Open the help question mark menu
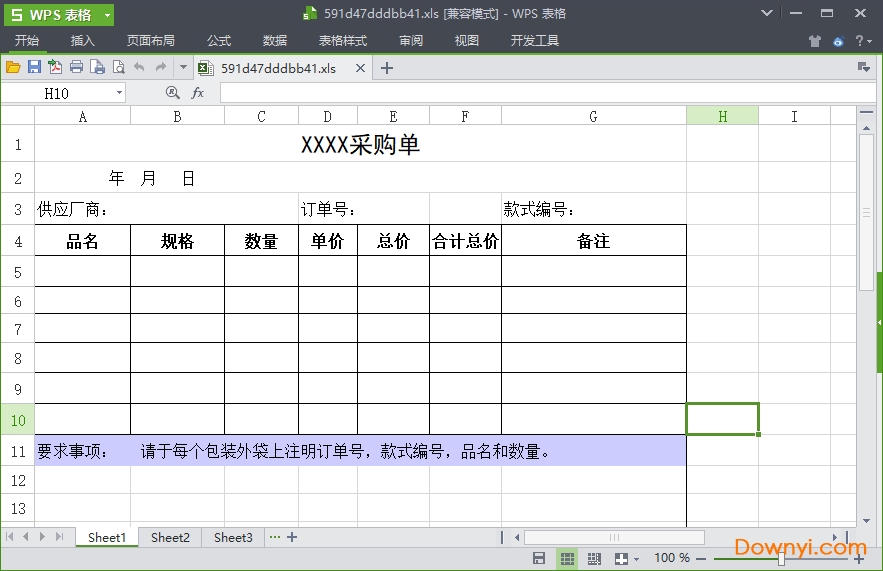This screenshot has width=883, height=571. (x=863, y=41)
